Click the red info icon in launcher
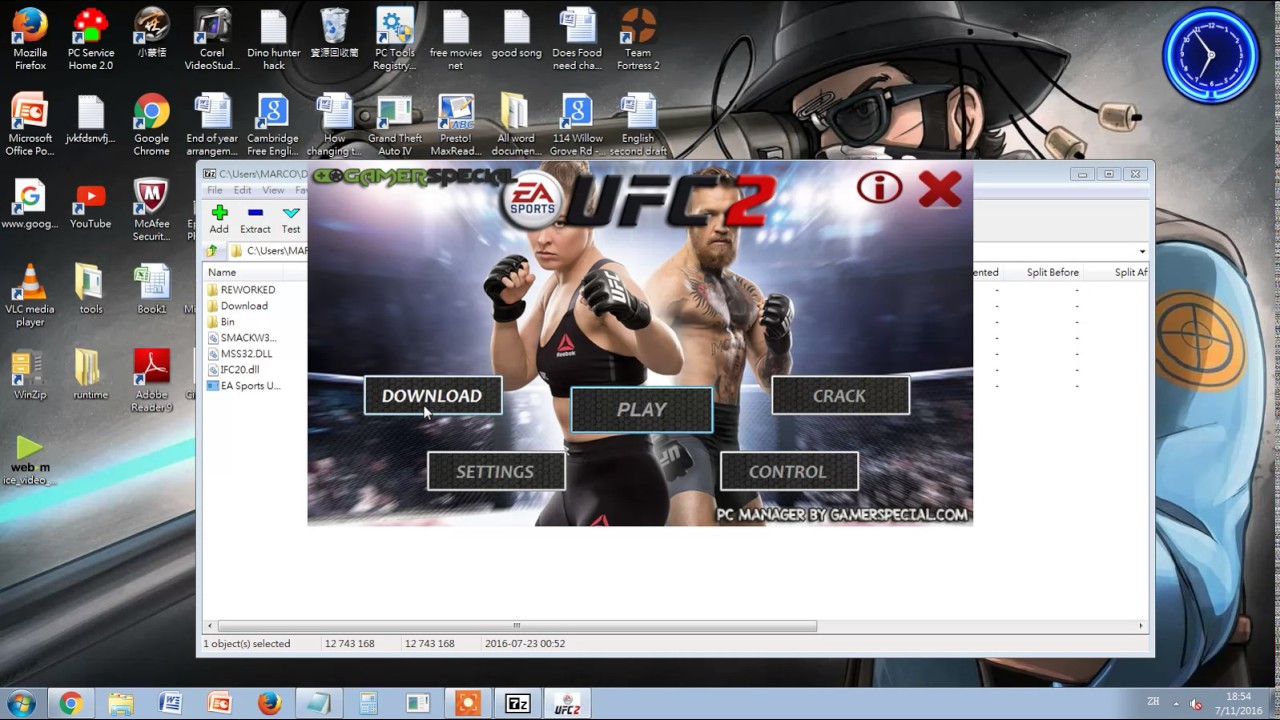Viewport: 1280px width, 720px height. click(880, 187)
